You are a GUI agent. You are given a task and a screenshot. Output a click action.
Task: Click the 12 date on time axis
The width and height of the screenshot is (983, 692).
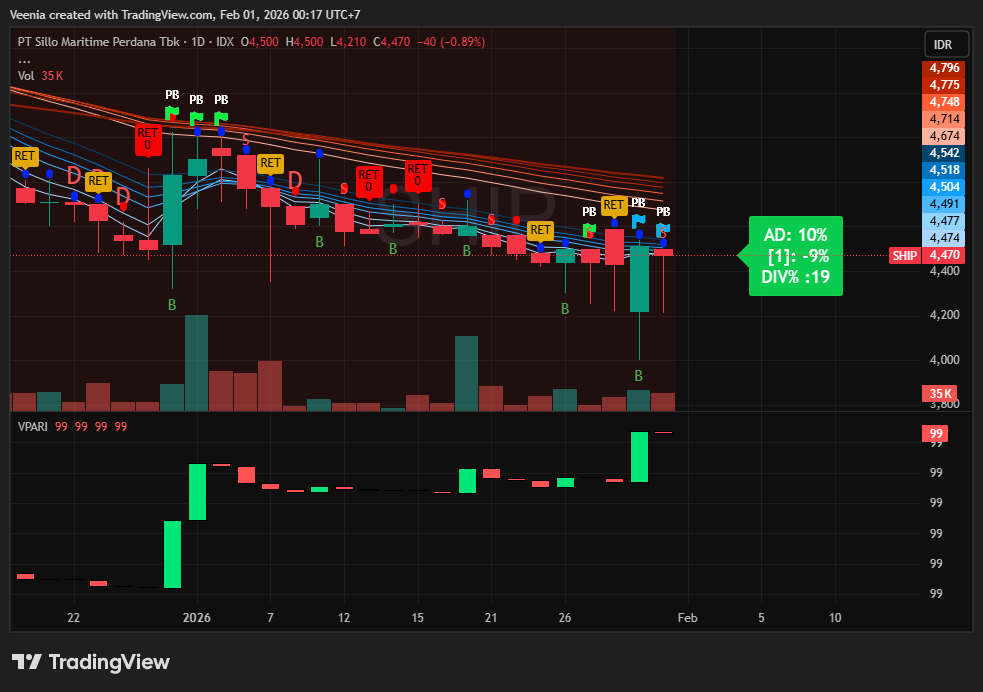[344, 618]
